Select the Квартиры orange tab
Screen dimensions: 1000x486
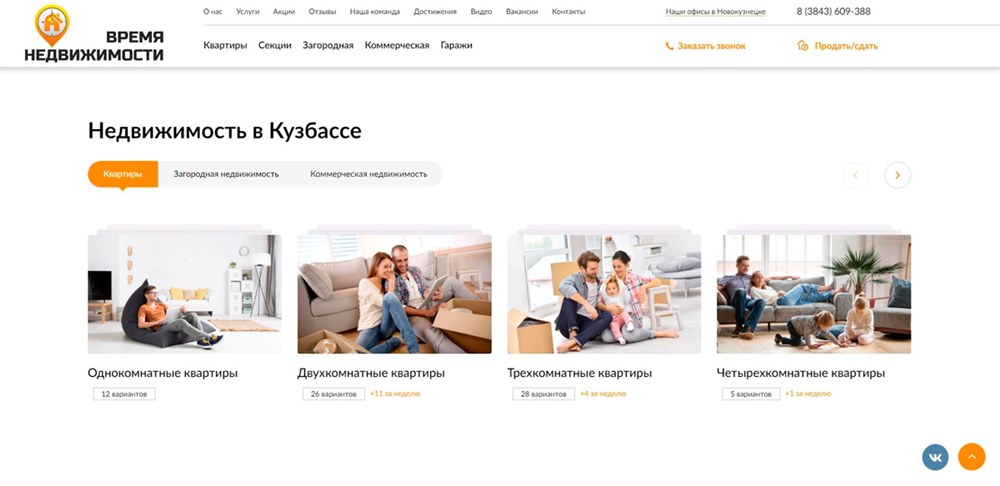tap(123, 174)
